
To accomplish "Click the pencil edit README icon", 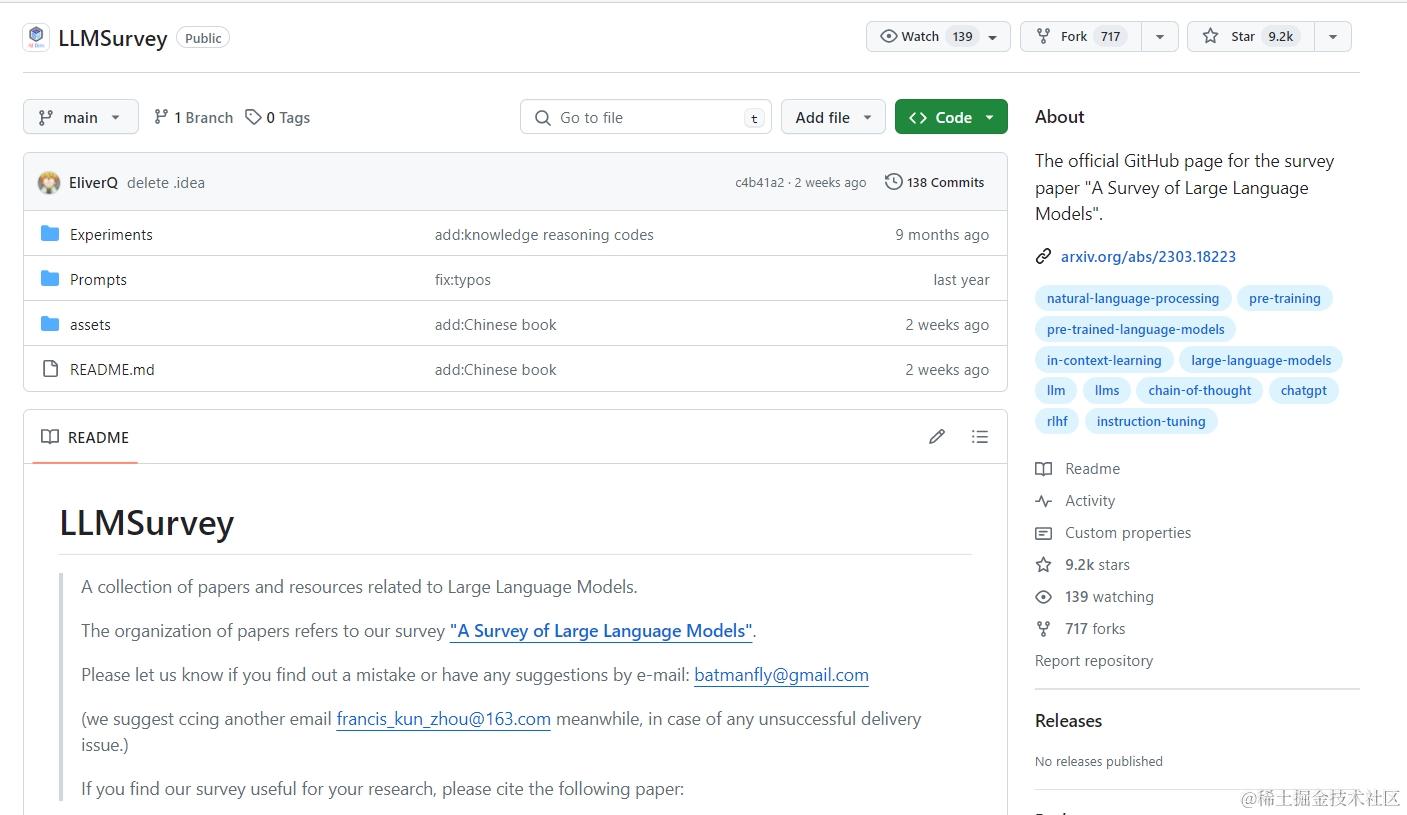I will point(937,436).
